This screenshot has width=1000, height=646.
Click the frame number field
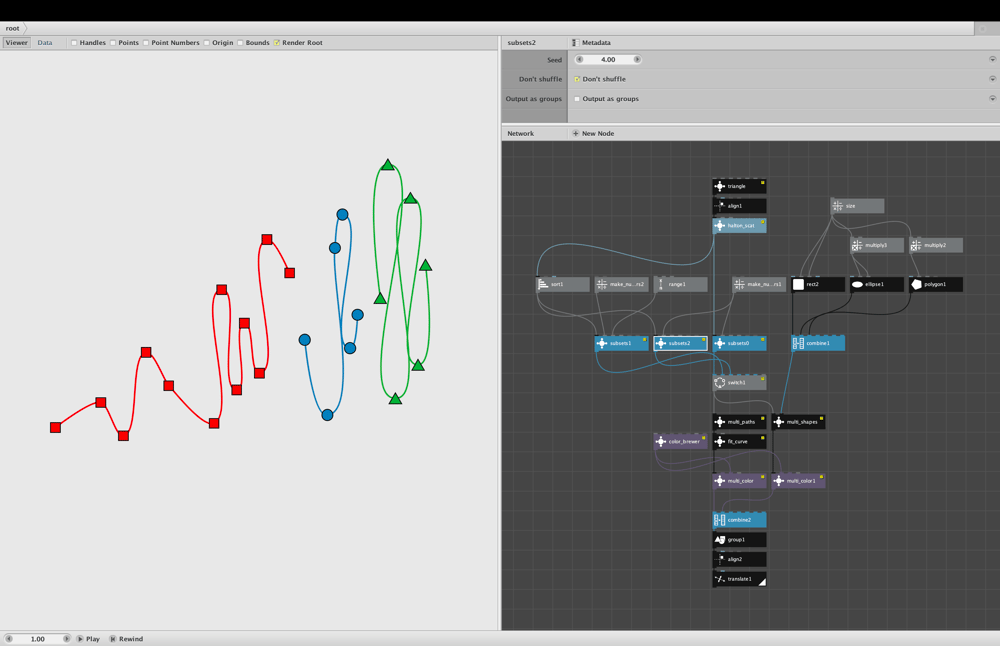point(38,638)
